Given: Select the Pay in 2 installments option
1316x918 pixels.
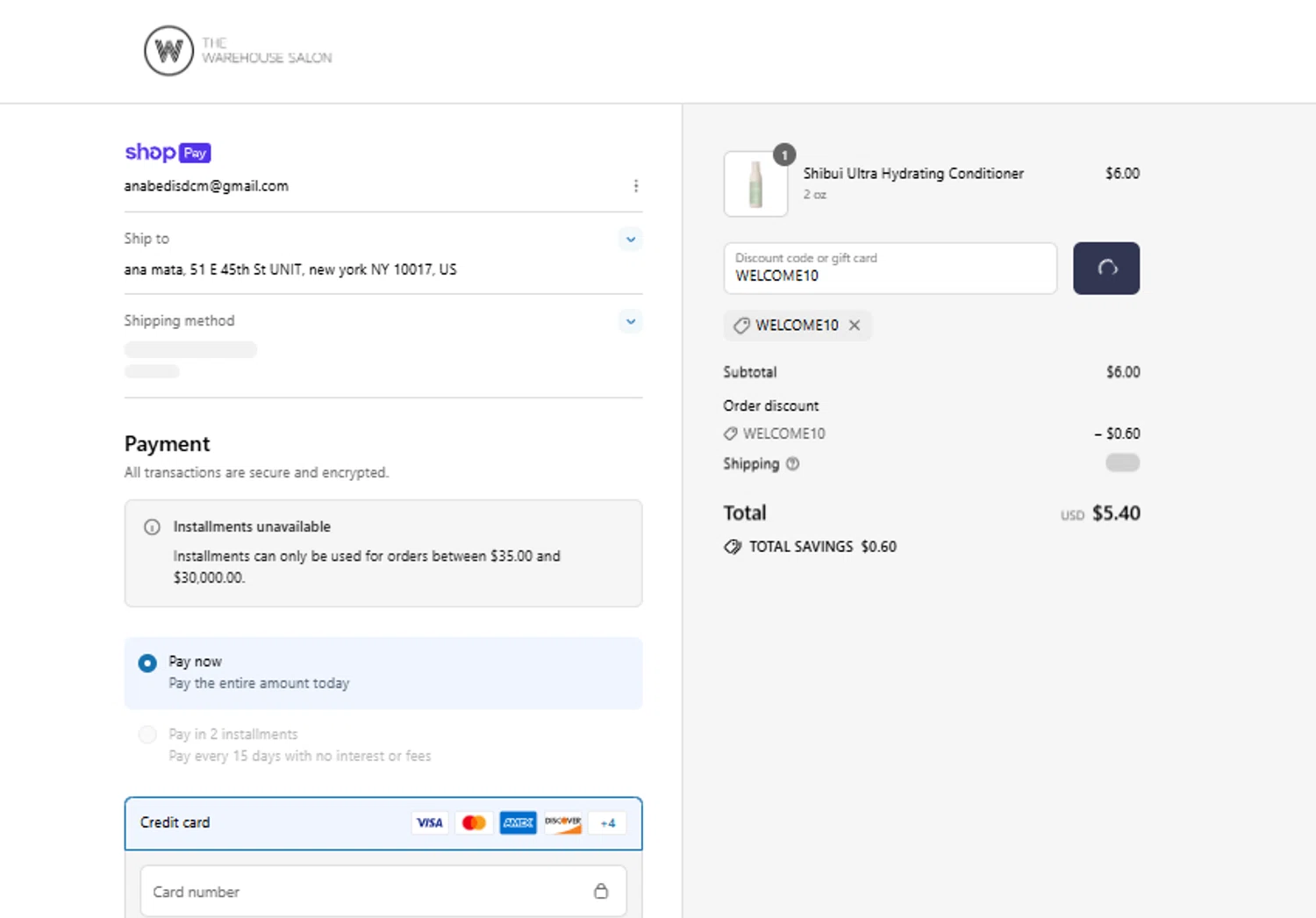Looking at the screenshot, I should pos(147,735).
